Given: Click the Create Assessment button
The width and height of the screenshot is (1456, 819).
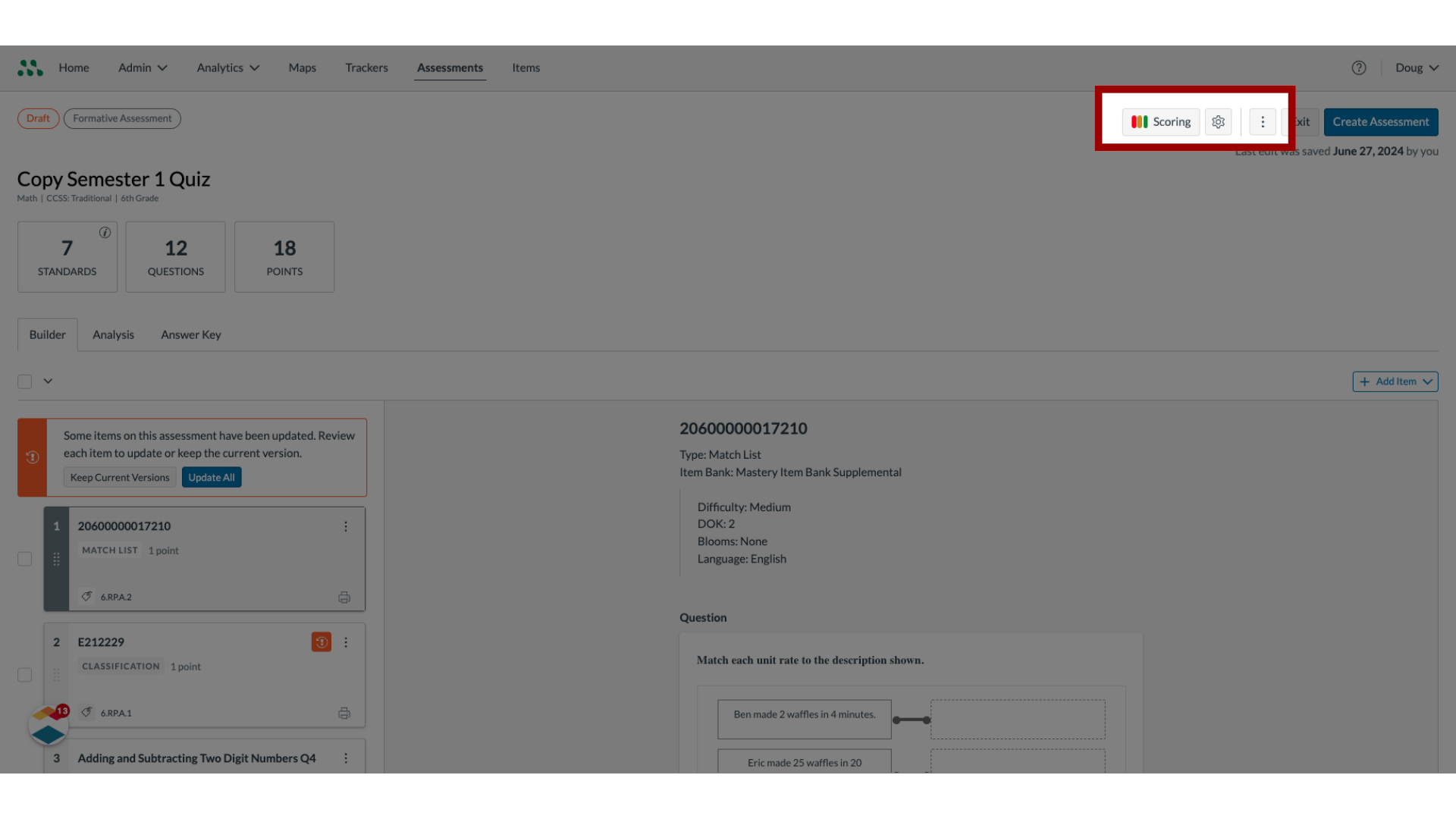Looking at the screenshot, I should tap(1381, 121).
